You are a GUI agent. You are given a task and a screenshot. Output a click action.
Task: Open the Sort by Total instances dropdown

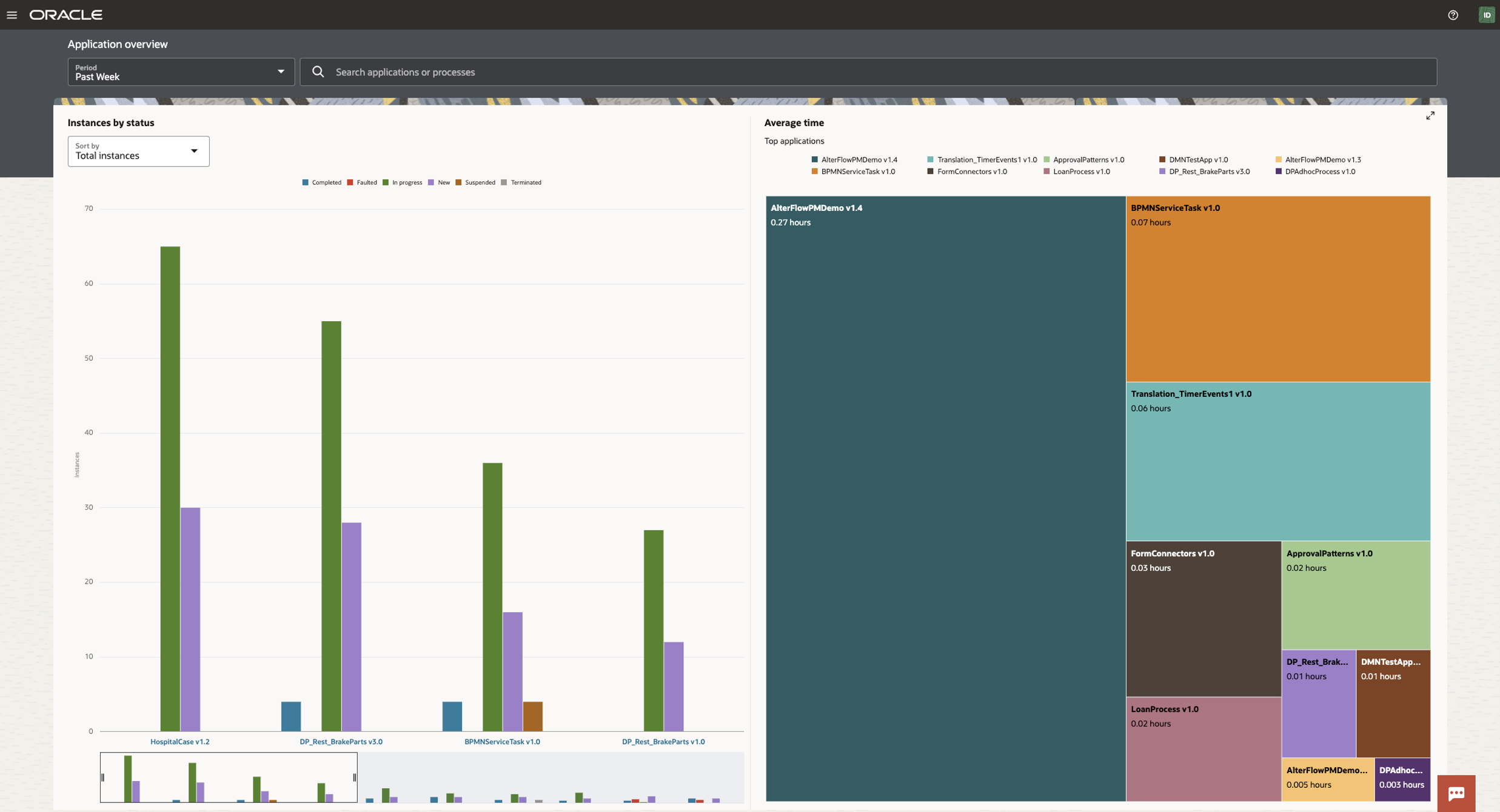pos(138,151)
